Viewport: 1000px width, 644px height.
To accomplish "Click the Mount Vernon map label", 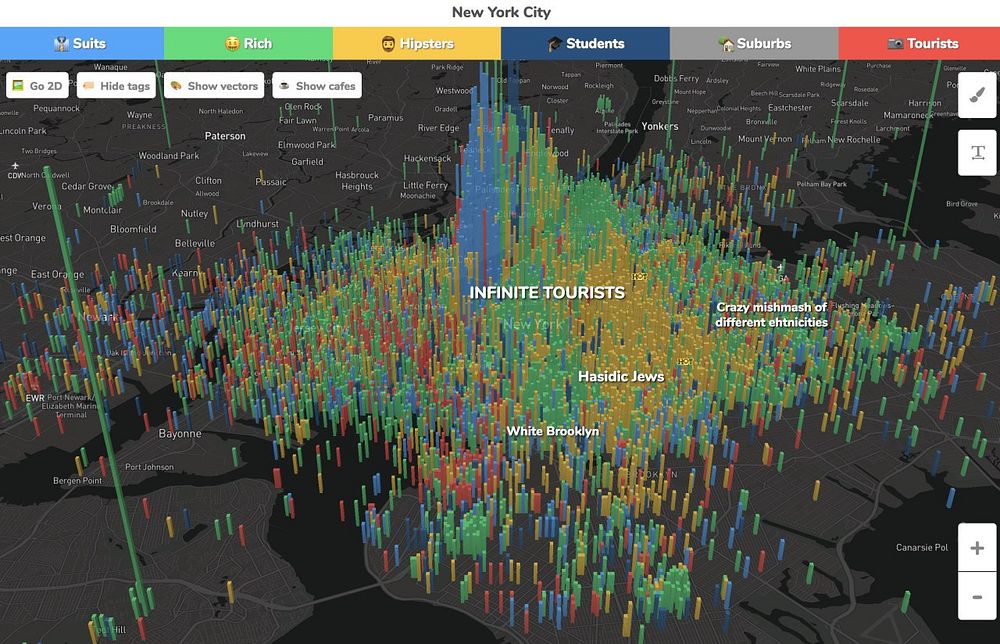I will click(x=765, y=138).
